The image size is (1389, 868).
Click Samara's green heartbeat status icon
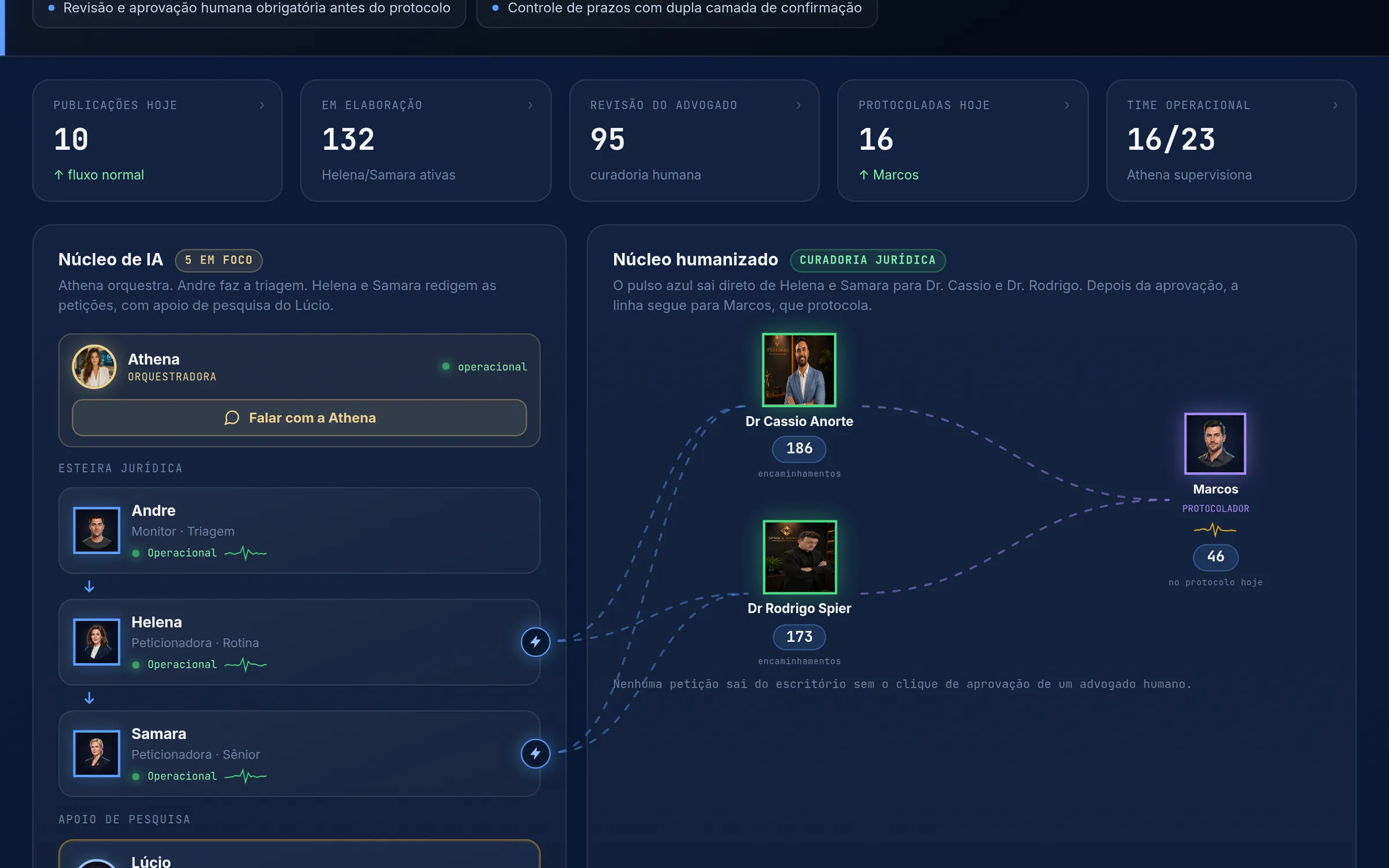point(245,777)
